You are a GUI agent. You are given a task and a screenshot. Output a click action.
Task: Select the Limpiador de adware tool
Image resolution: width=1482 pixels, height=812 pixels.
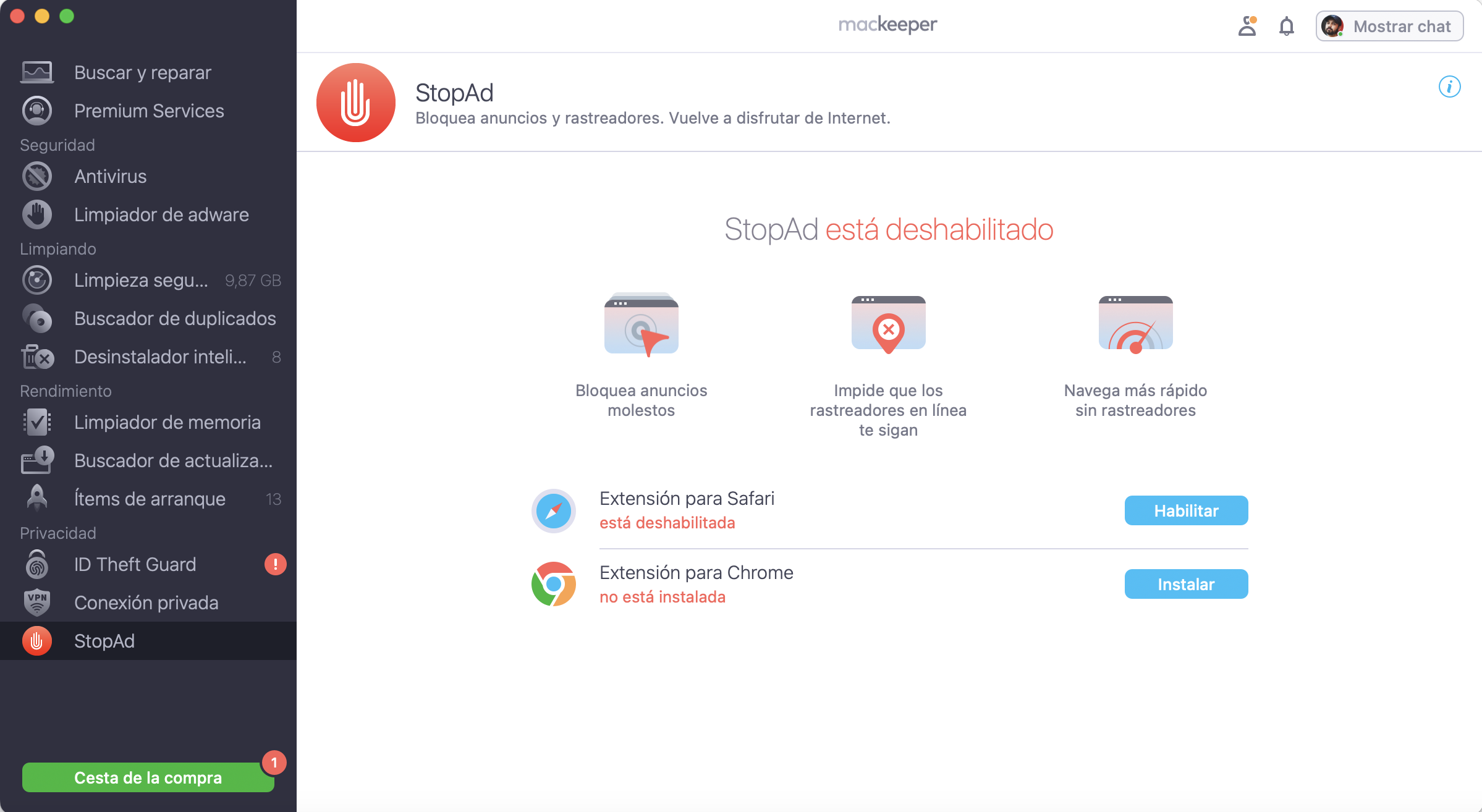(161, 214)
